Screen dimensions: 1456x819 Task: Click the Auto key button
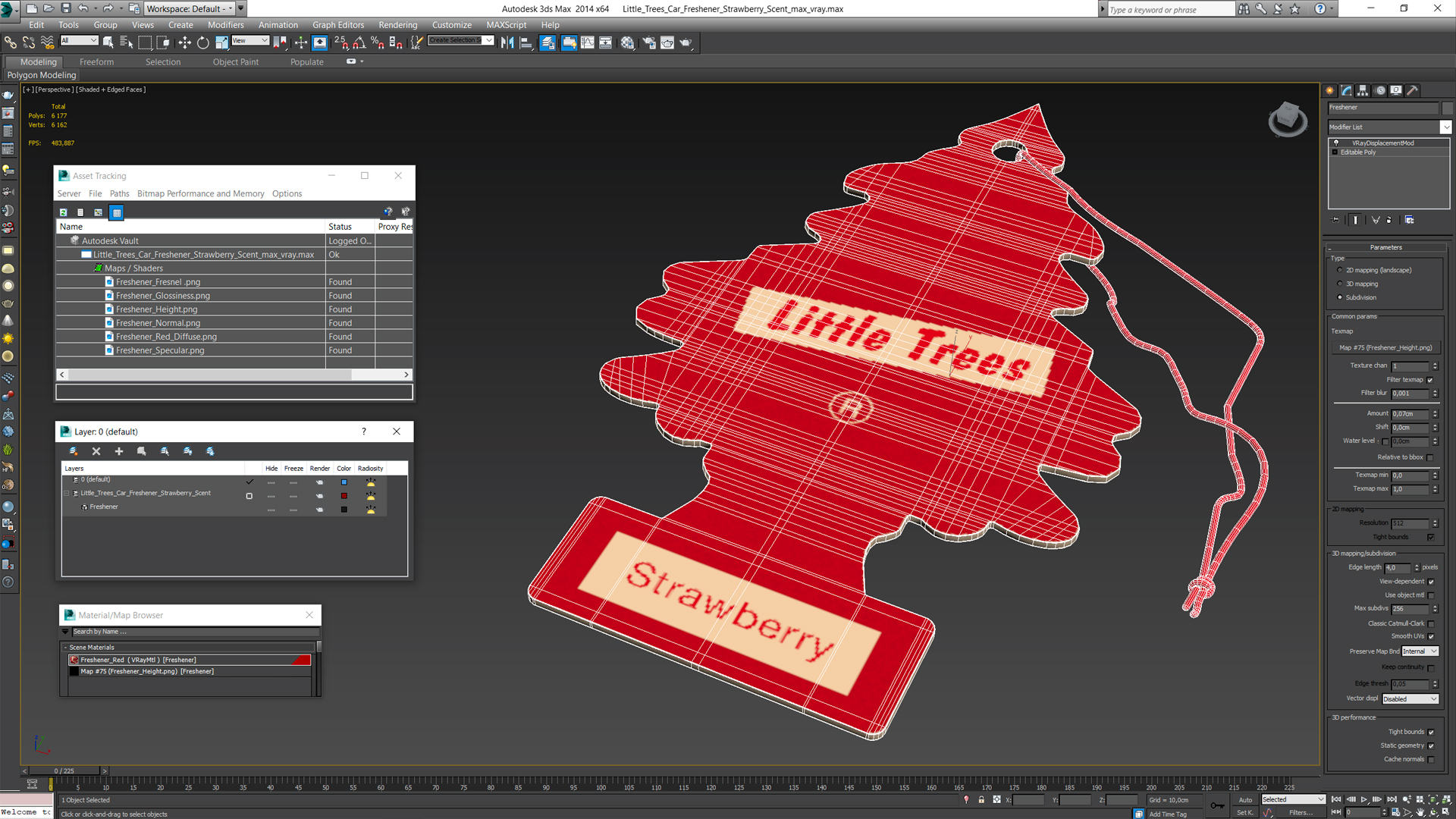(x=1245, y=800)
